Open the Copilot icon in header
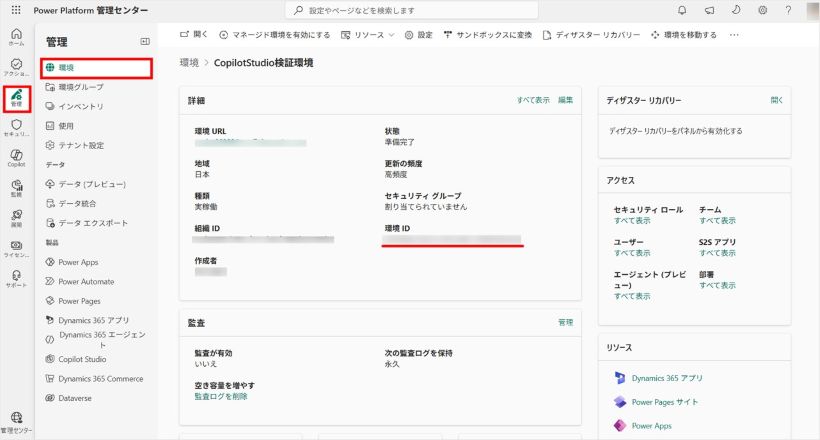 click(x=736, y=10)
